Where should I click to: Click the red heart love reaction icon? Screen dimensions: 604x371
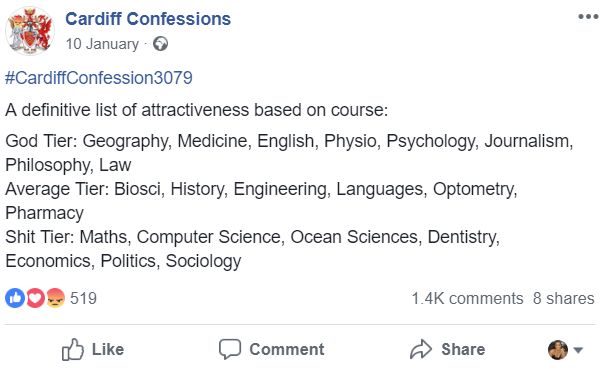coord(35,298)
